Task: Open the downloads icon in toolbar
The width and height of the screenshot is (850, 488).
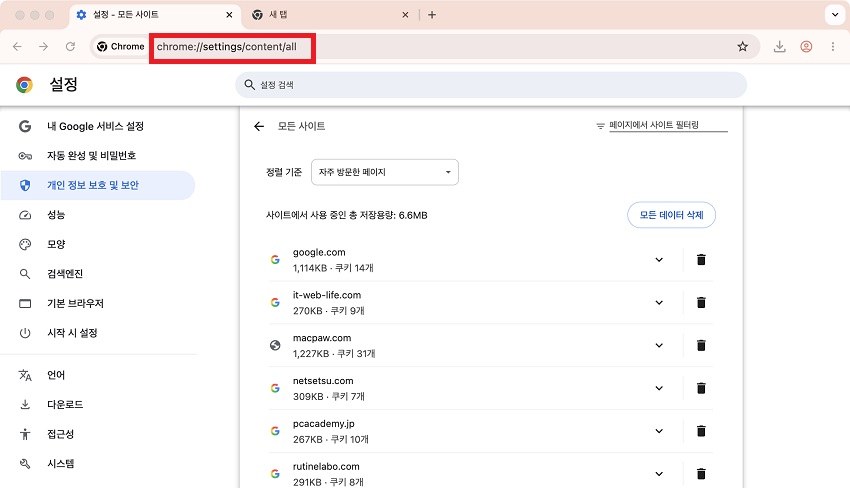Action: coord(780,47)
